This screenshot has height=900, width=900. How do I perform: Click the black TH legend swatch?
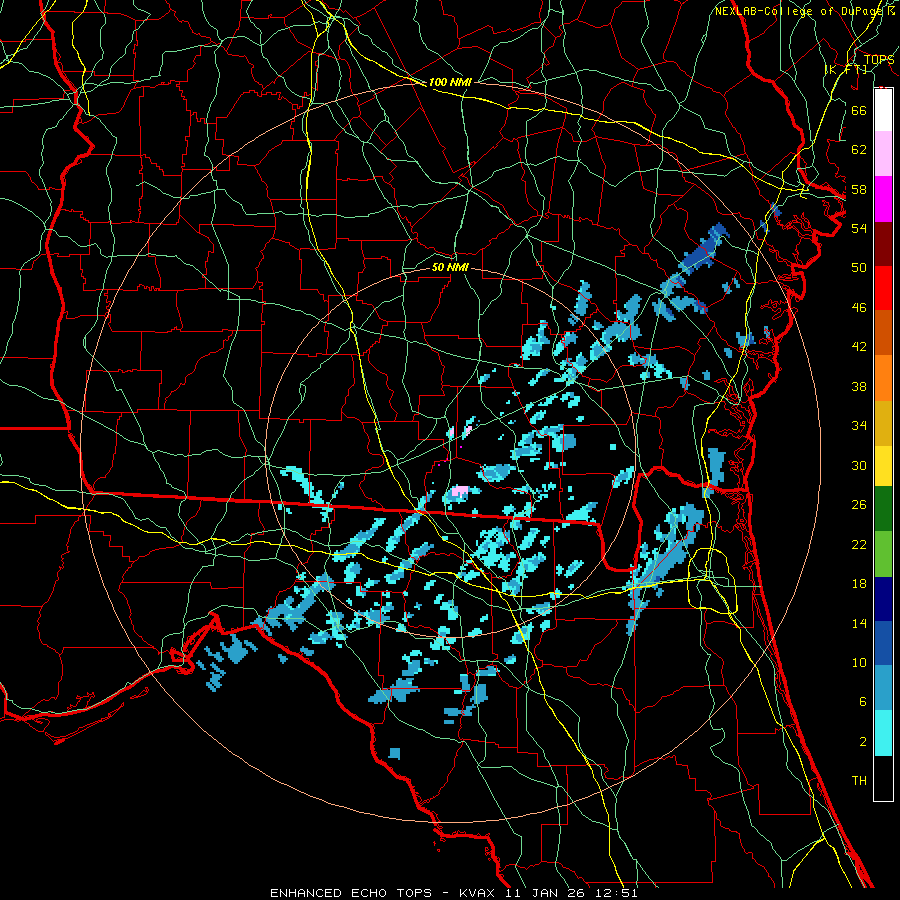point(883,778)
